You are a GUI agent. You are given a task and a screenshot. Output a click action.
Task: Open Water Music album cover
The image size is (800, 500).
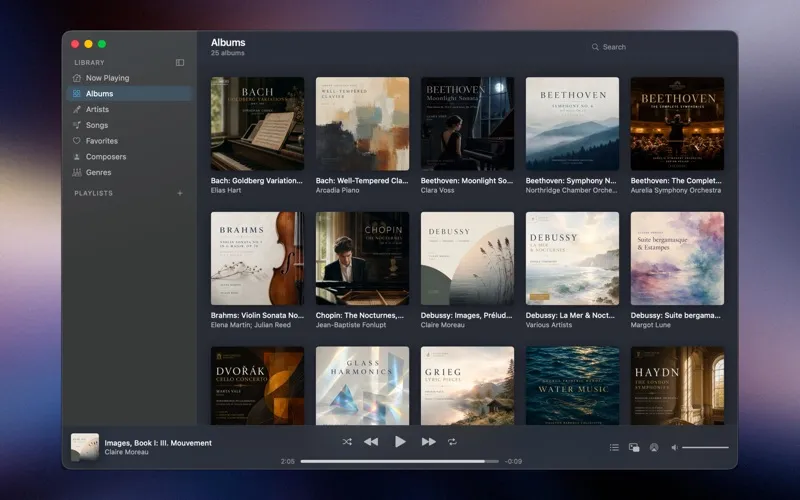pos(572,386)
